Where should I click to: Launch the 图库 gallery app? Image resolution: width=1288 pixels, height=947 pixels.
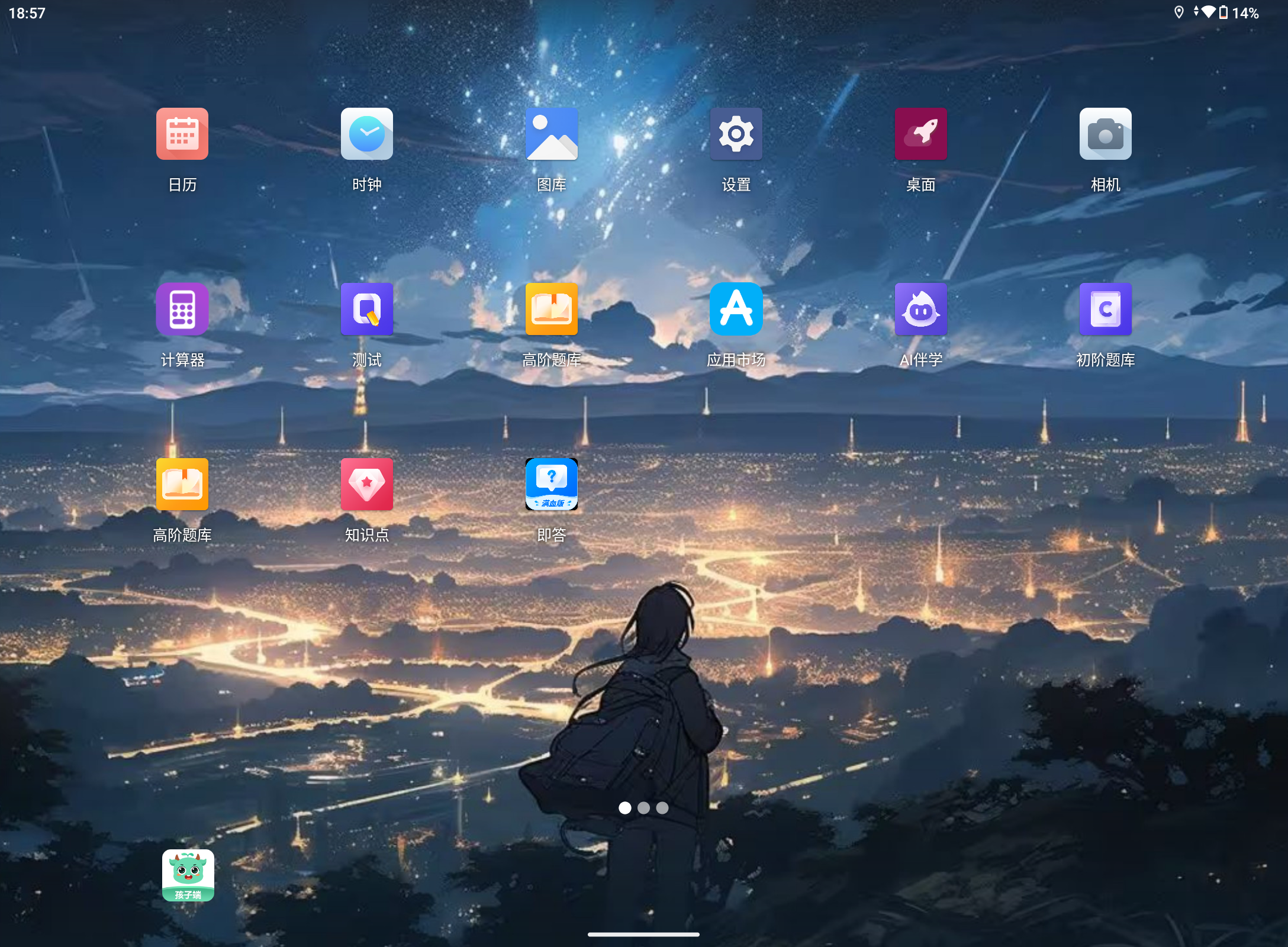[x=552, y=134]
